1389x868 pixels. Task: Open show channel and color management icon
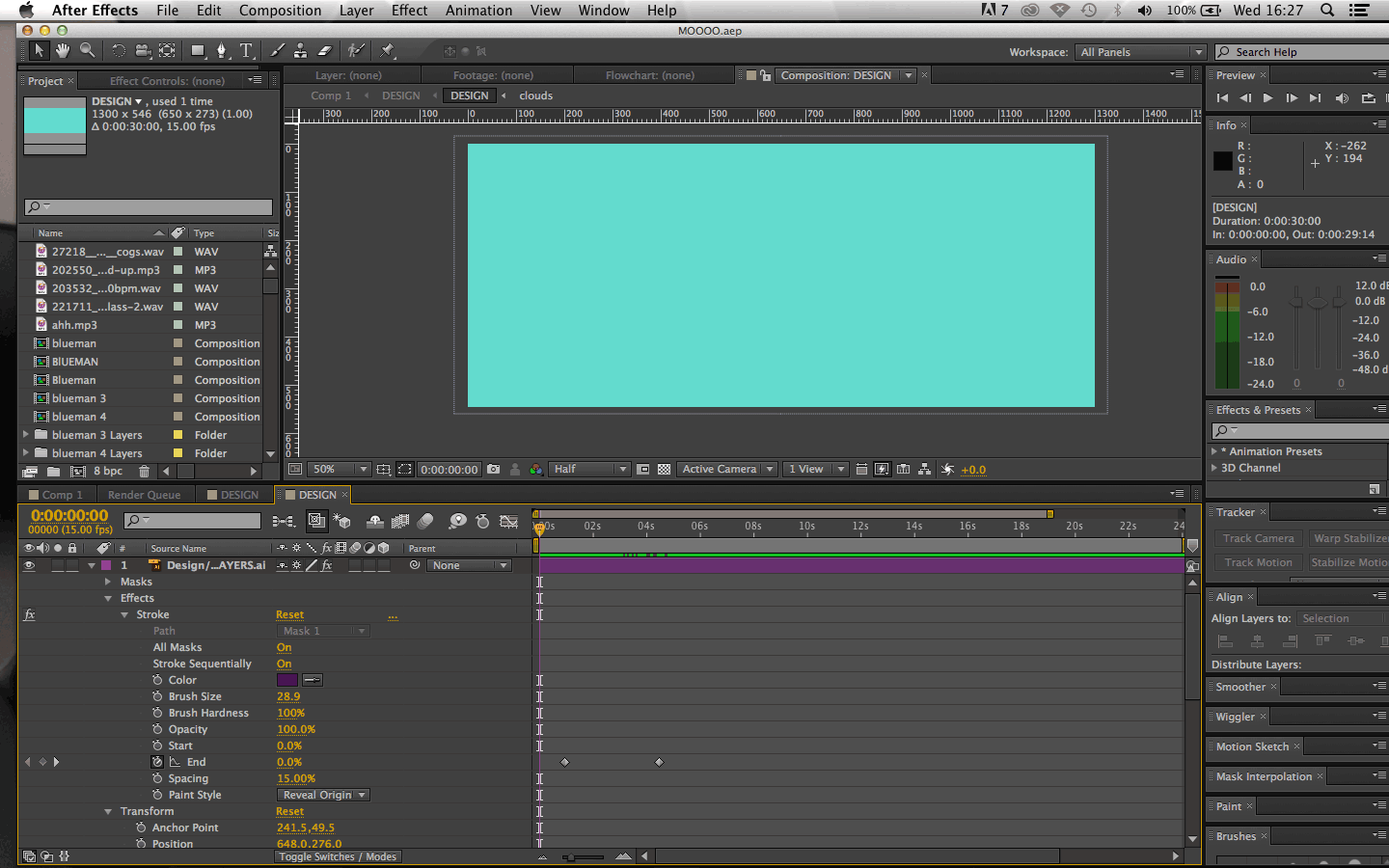[x=536, y=470]
